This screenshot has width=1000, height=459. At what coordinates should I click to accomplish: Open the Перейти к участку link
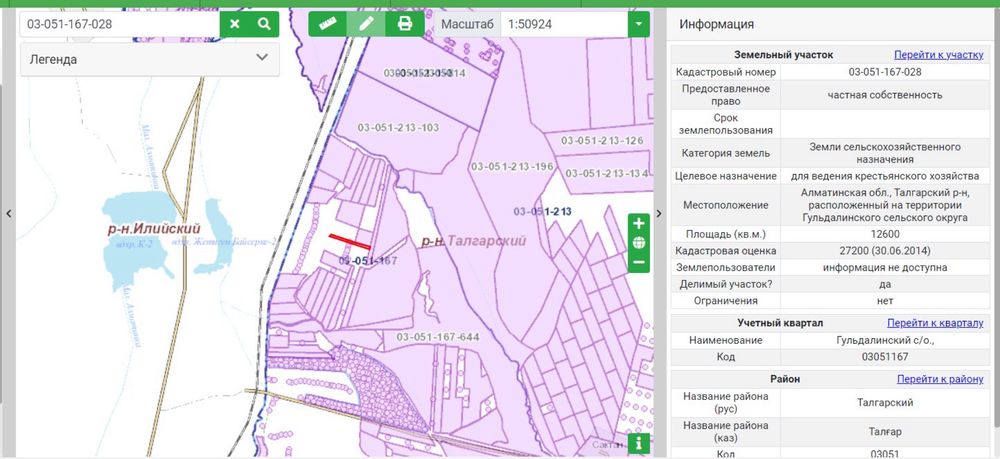point(938,55)
